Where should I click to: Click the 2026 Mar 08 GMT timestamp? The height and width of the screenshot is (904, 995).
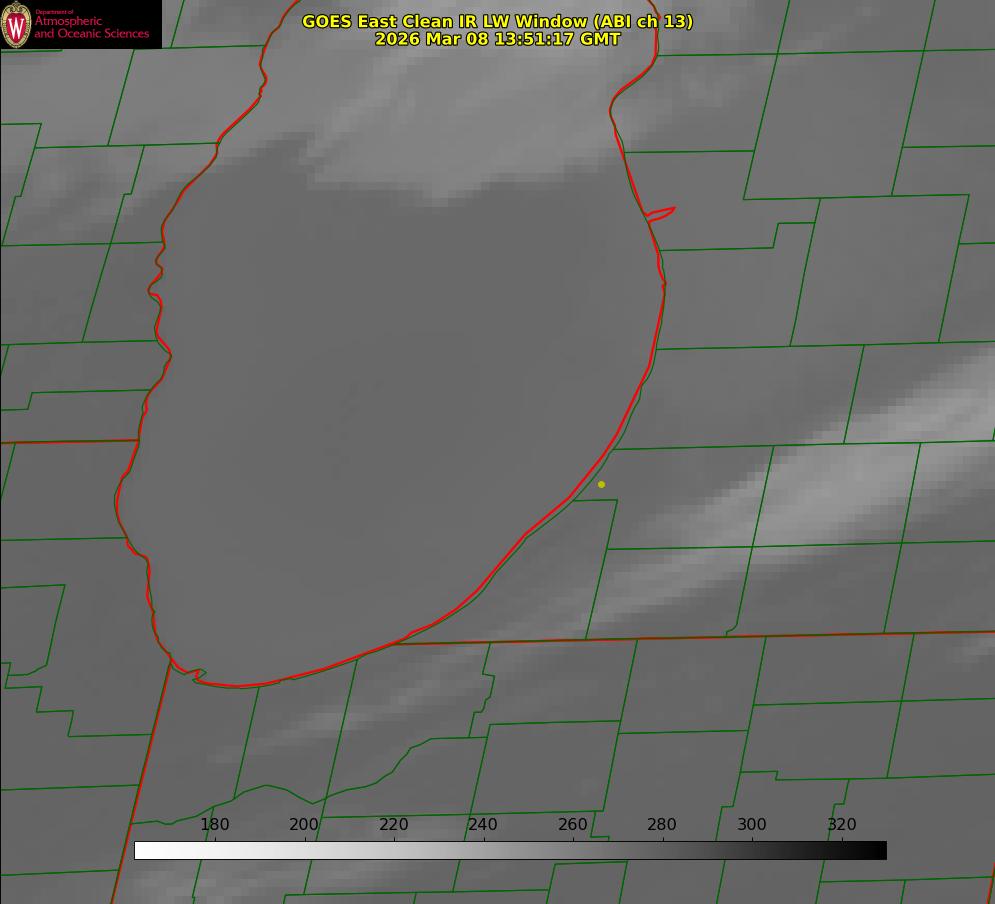497,39
